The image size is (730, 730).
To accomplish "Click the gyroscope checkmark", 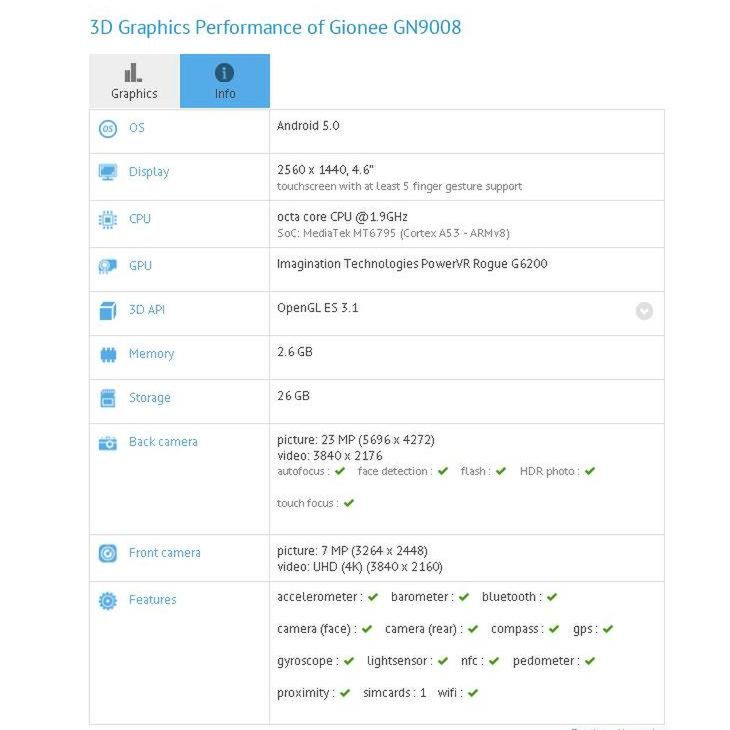I will coord(349,661).
